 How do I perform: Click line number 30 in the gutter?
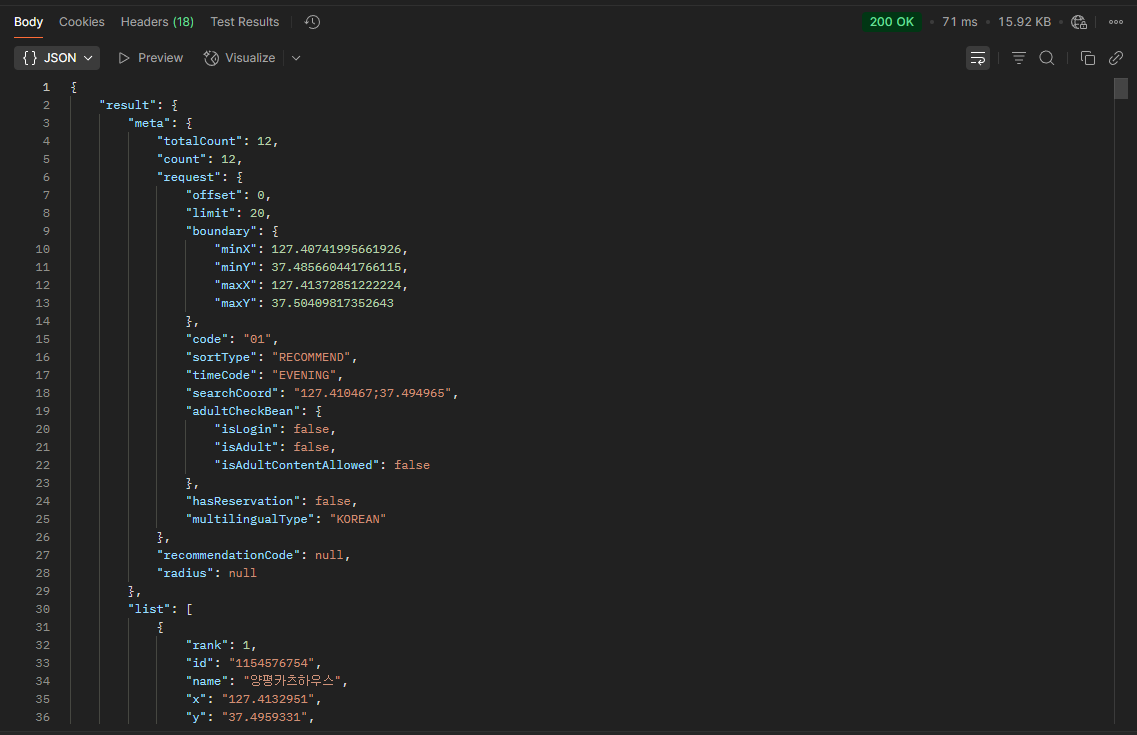pos(43,609)
